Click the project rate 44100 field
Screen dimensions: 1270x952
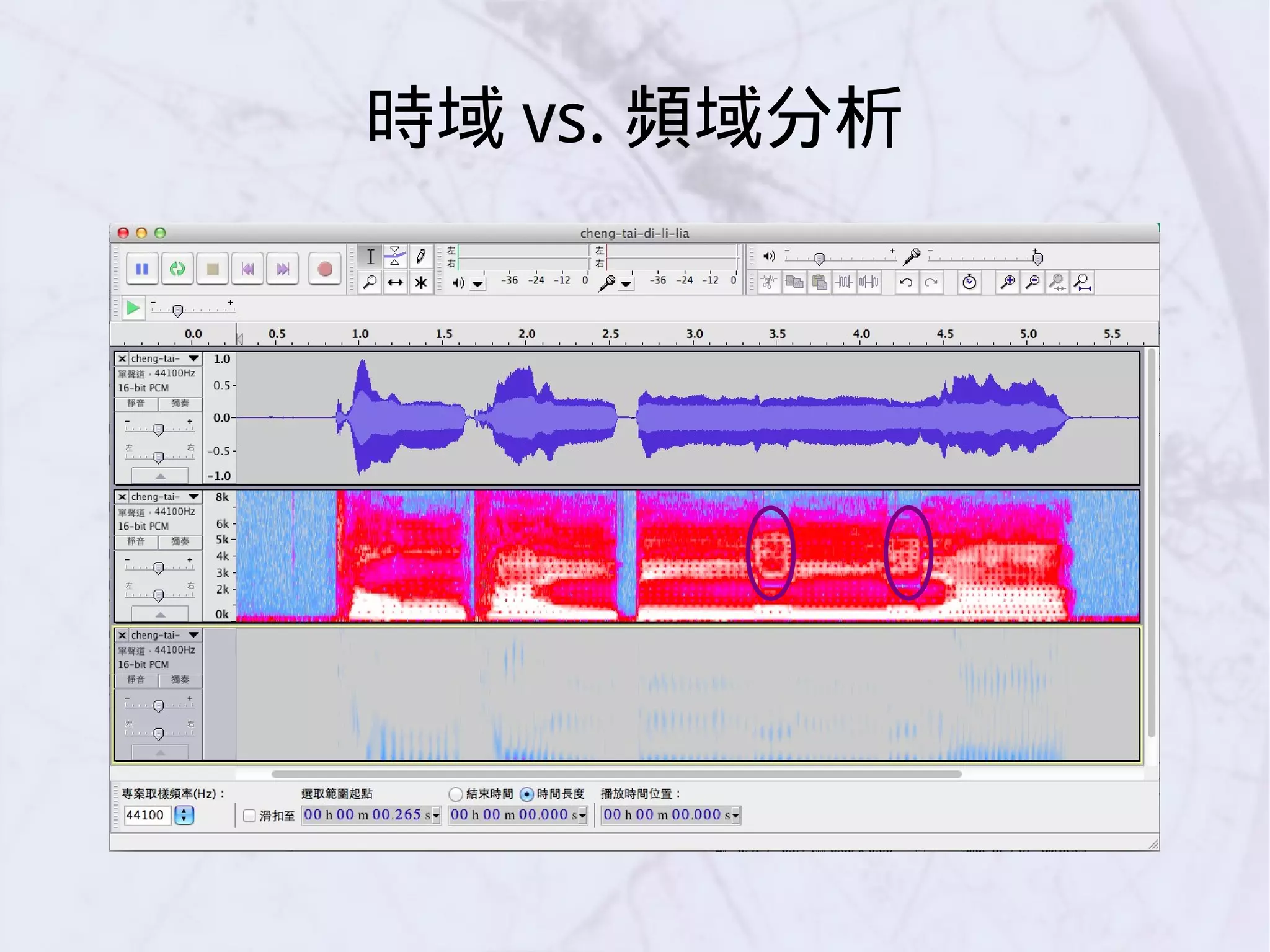[147, 815]
